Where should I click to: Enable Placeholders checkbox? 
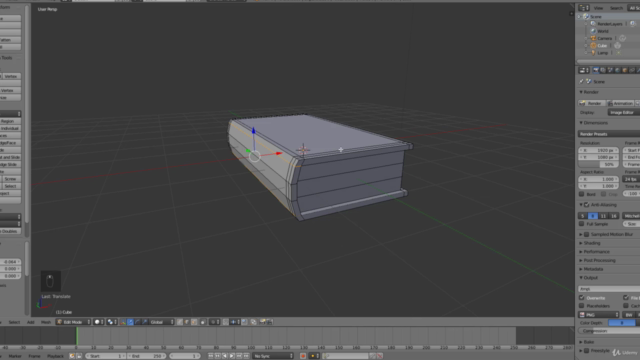pos(582,306)
